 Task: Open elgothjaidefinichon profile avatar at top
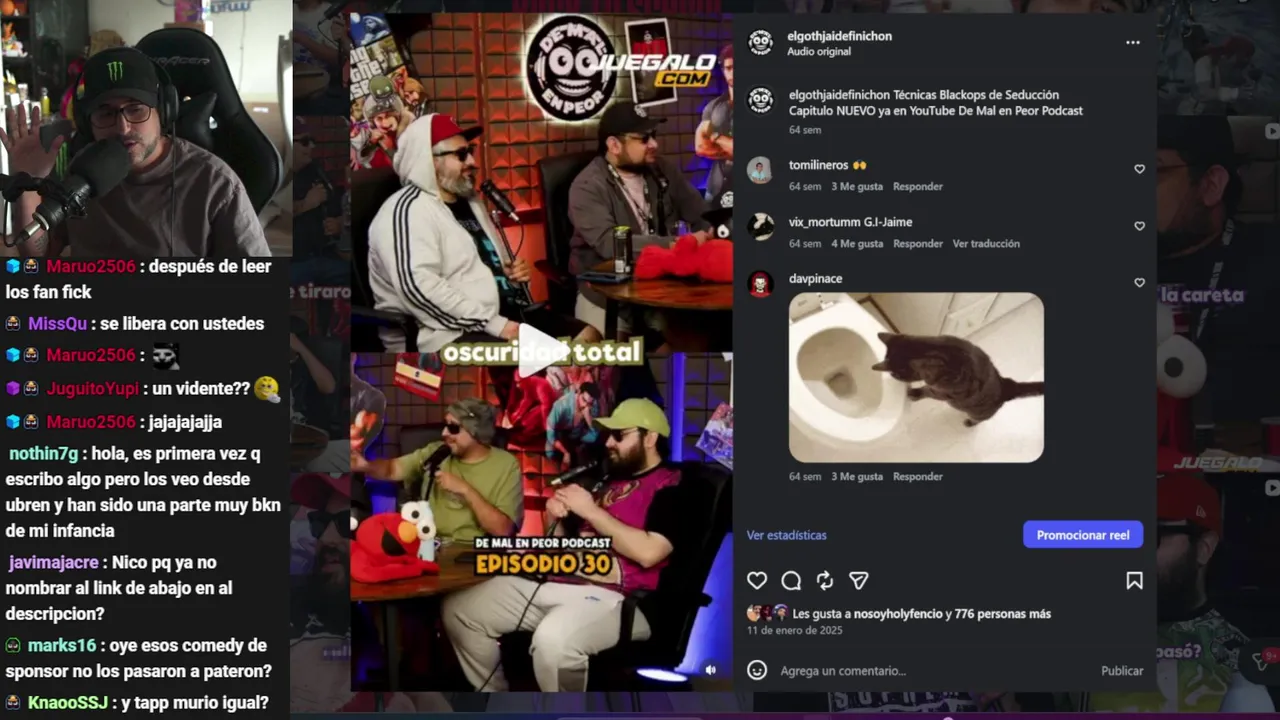point(760,42)
